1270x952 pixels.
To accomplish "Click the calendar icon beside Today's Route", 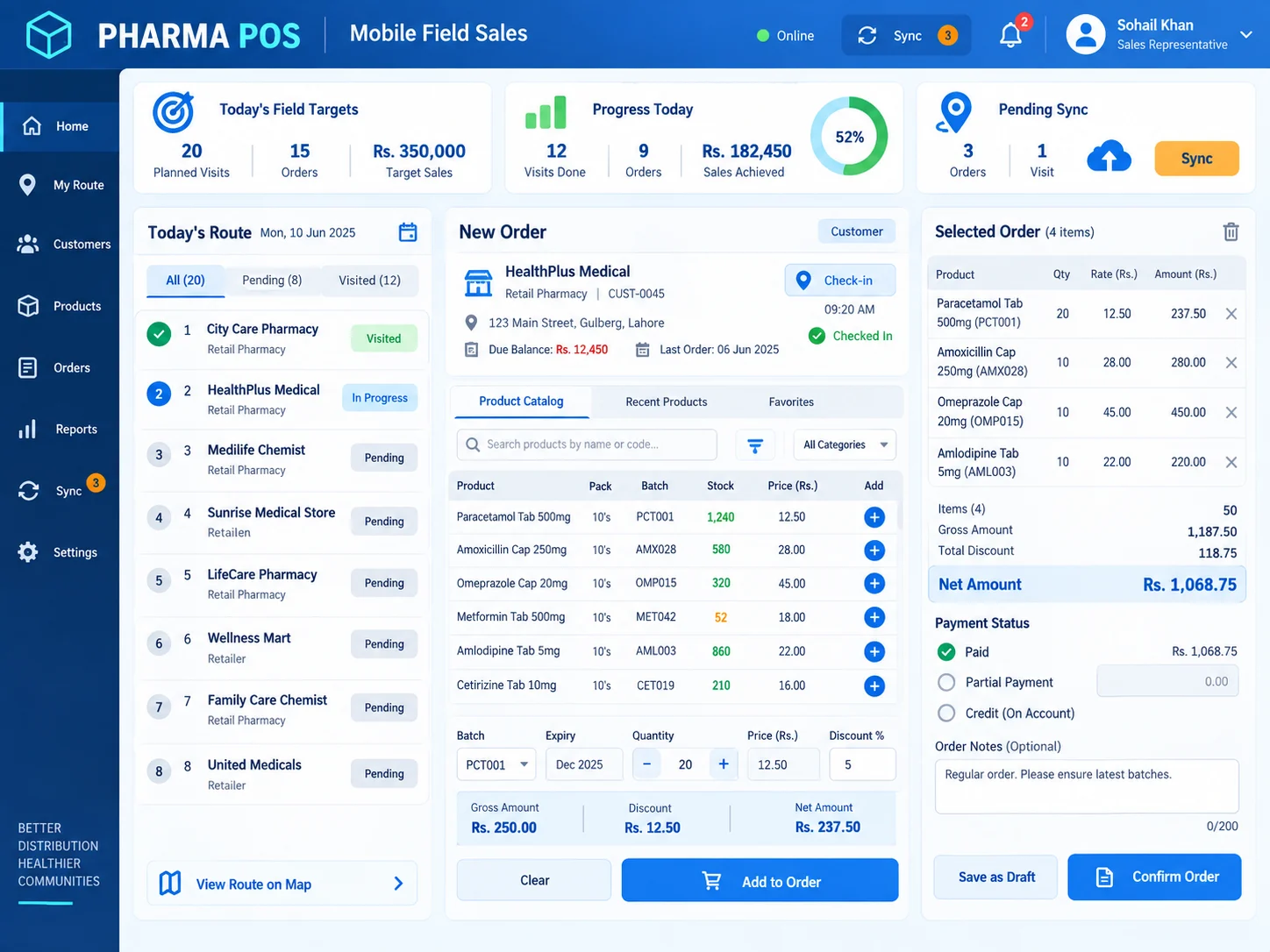I will pos(408,232).
